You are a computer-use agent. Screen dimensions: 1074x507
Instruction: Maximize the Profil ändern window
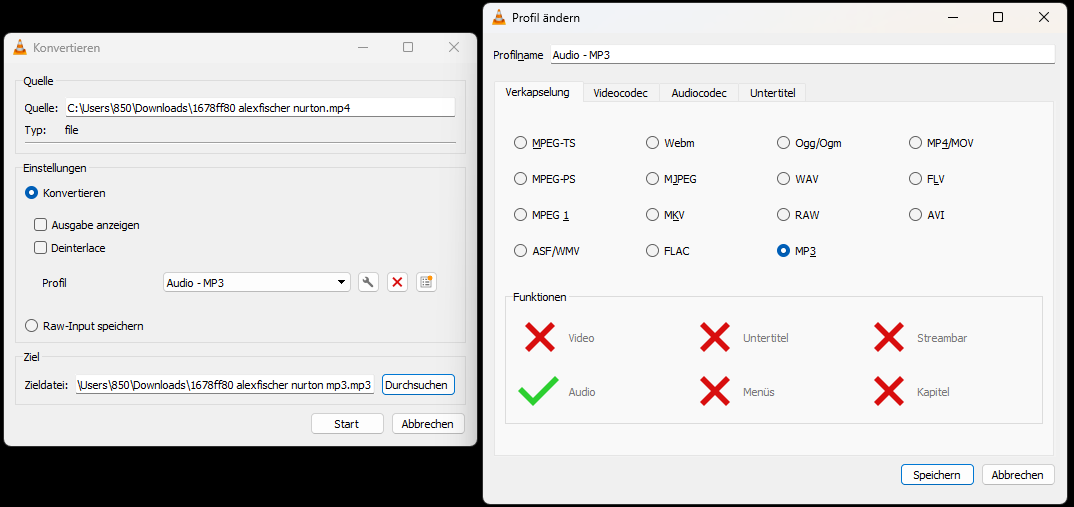(998, 18)
